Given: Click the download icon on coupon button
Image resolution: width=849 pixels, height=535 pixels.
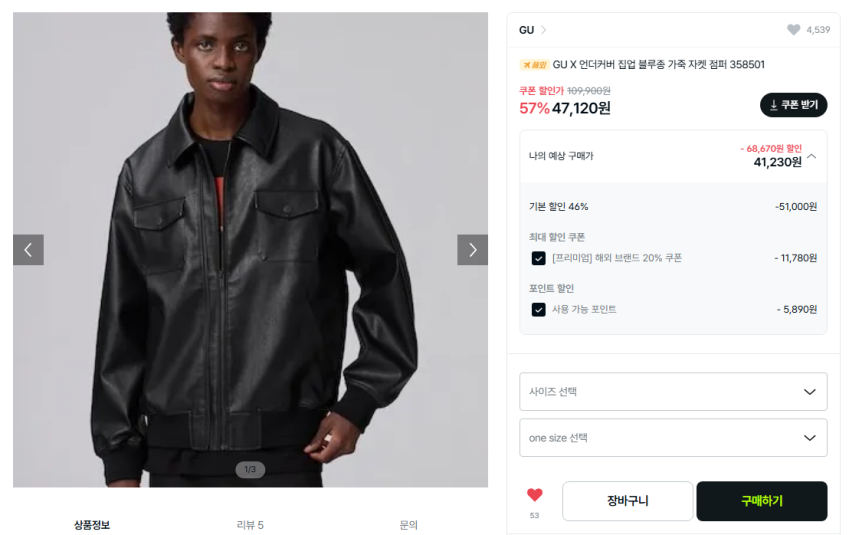Looking at the screenshot, I should (x=774, y=105).
